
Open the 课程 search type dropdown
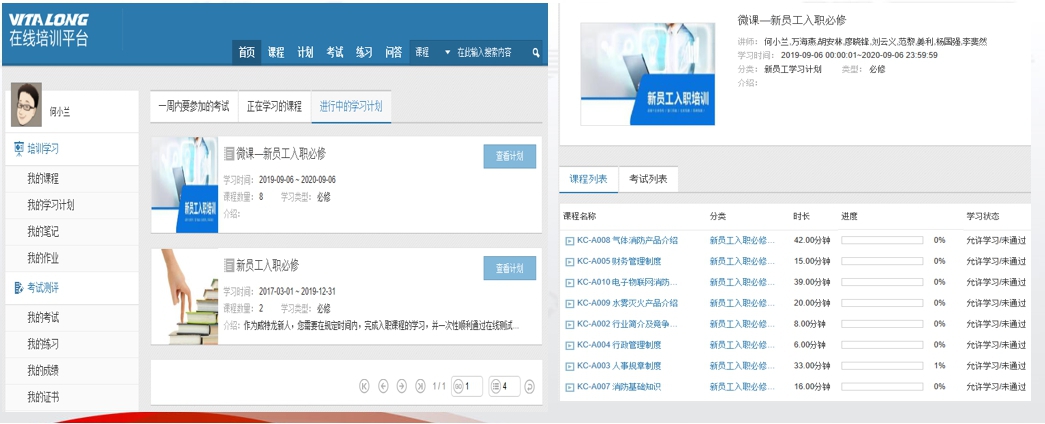tap(434, 52)
